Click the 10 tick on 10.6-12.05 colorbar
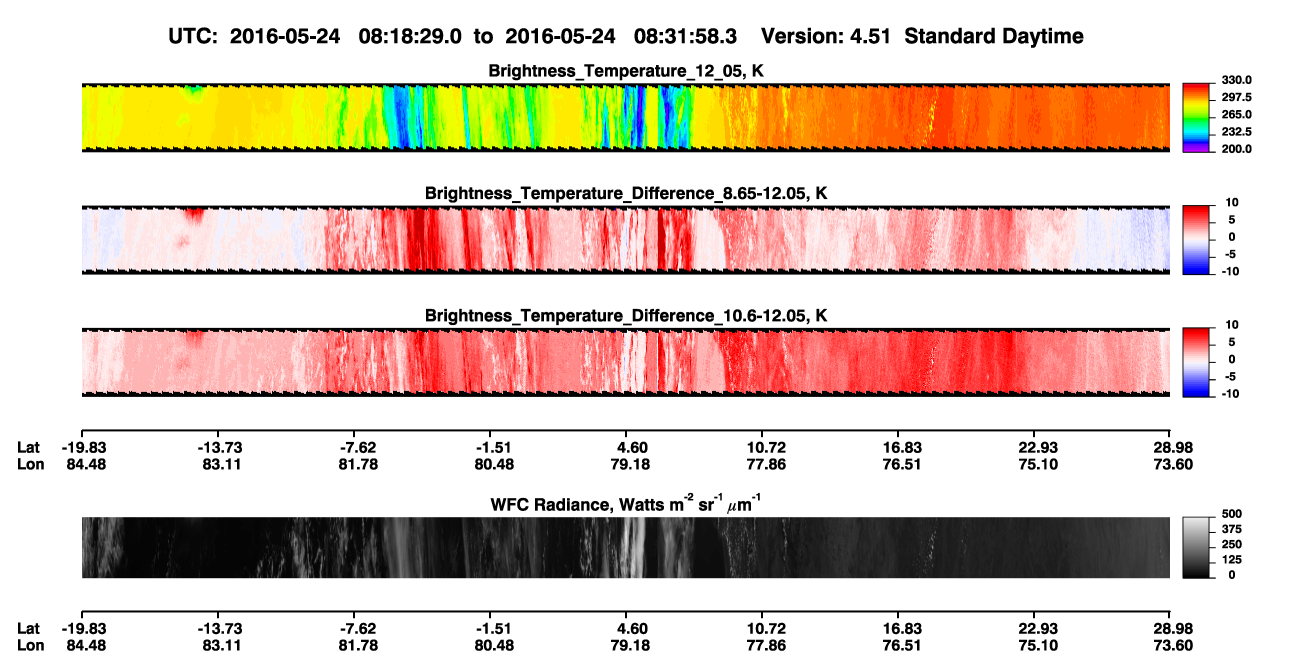Image resolution: width=1300 pixels, height=667 pixels. 1231,324
